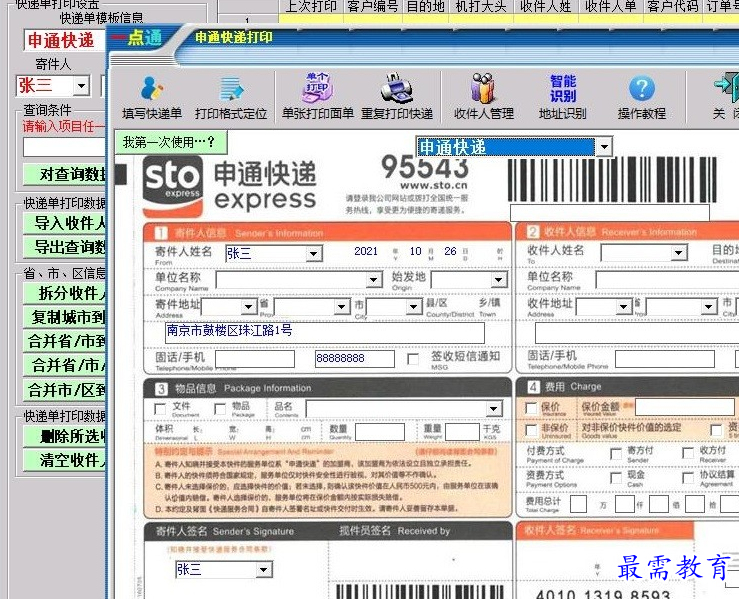Viewport: 739px width, 599px height.
Task: Click the empty sender 固话 phone field
Action: tap(255, 359)
